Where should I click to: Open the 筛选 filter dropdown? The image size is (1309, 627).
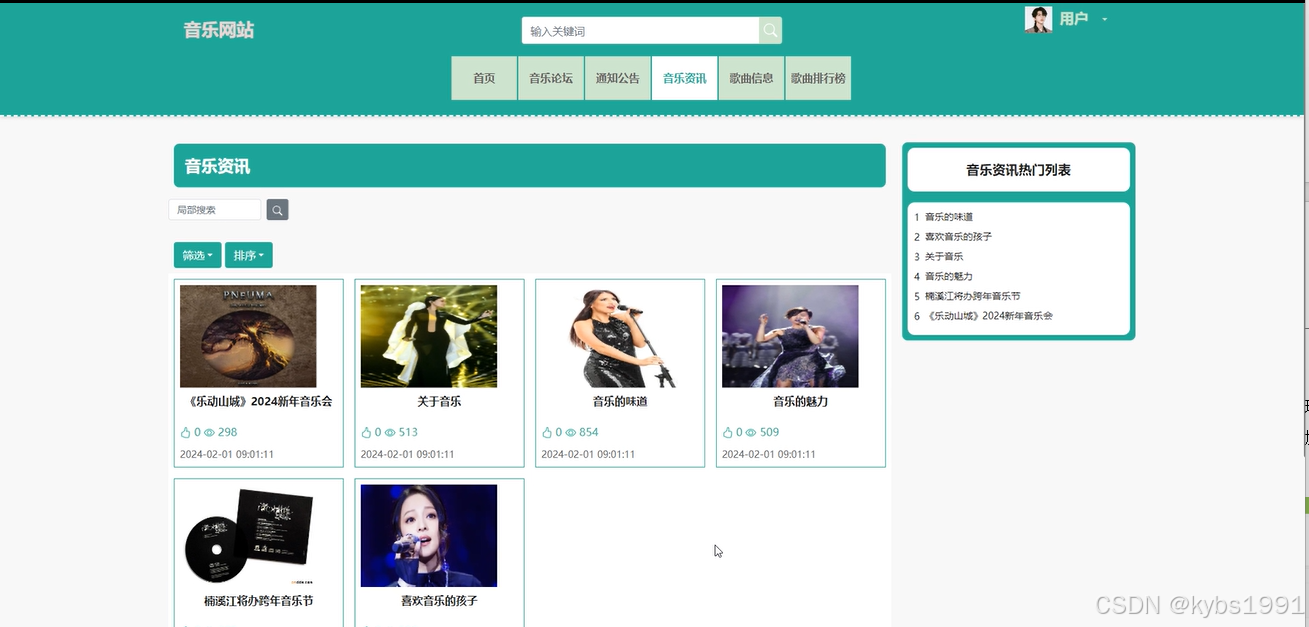(198, 255)
